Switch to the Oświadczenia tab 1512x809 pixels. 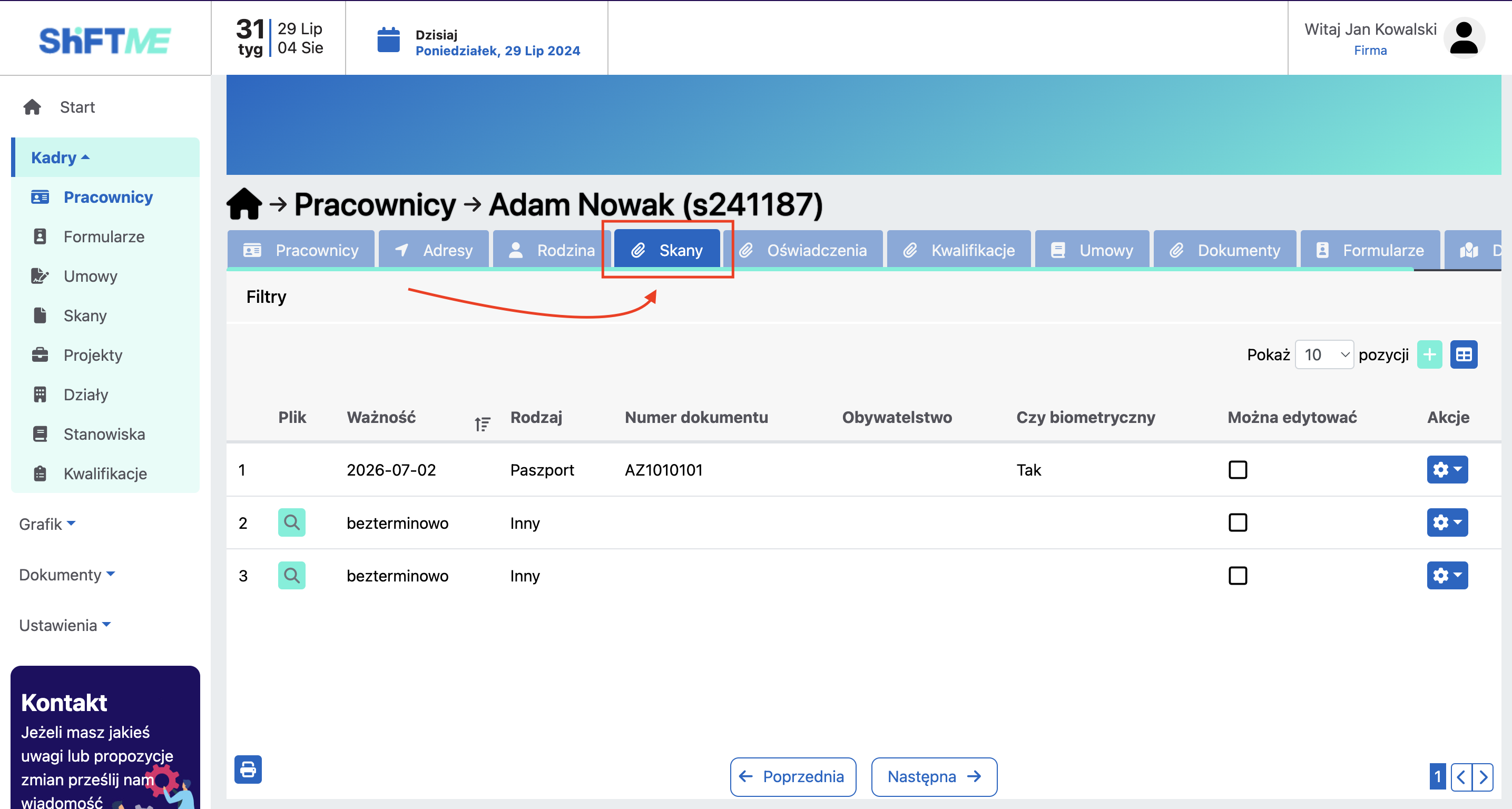tap(803, 250)
